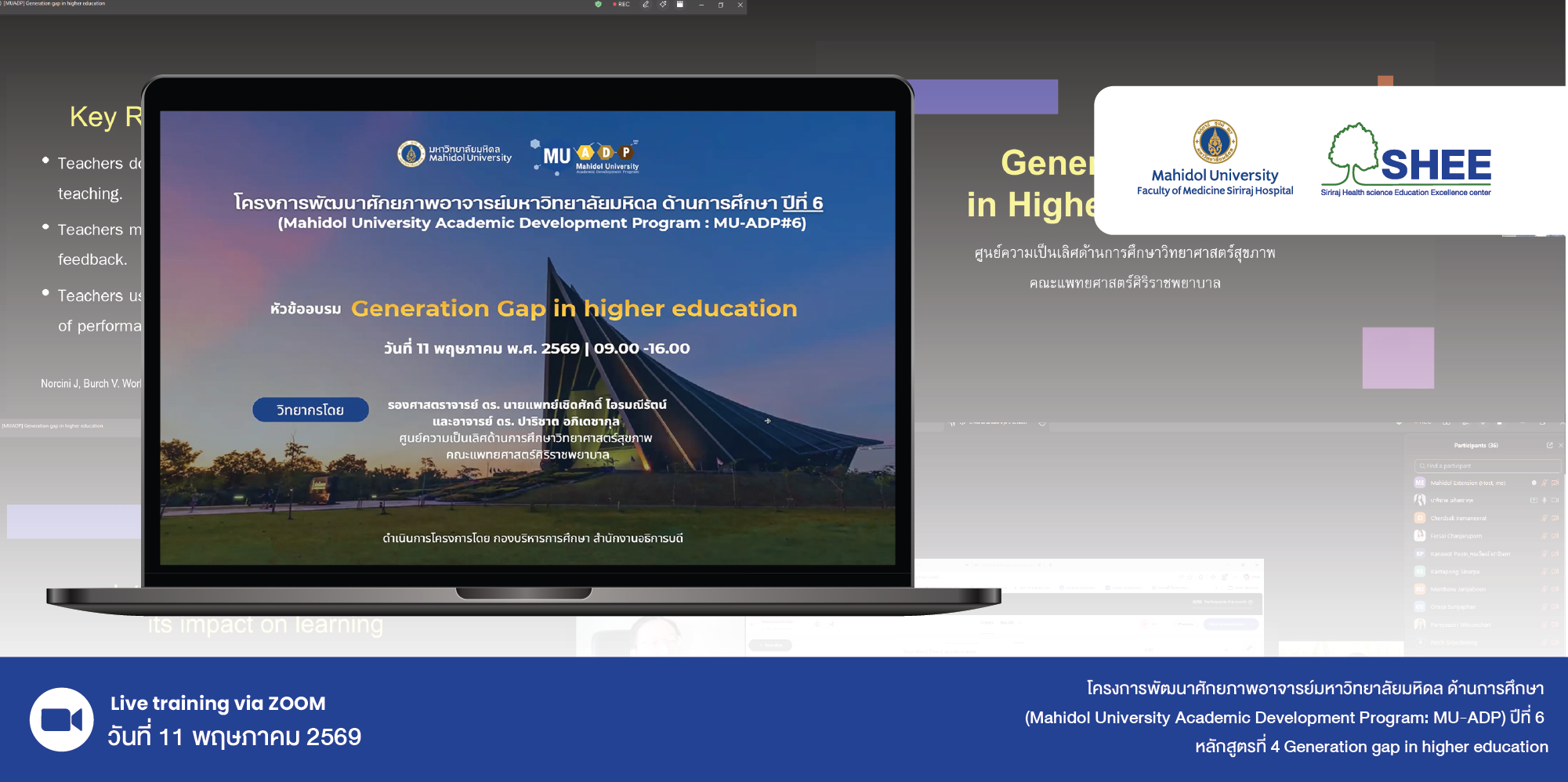Image resolution: width=1568 pixels, height=782 pixels.
Task: Click muted microphone icon for Farsai Chanjaruporn
Action: [1545, 536]
